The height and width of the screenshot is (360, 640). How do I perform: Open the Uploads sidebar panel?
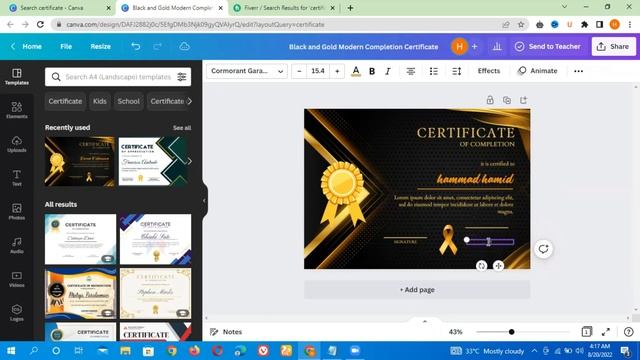point(17,144)
